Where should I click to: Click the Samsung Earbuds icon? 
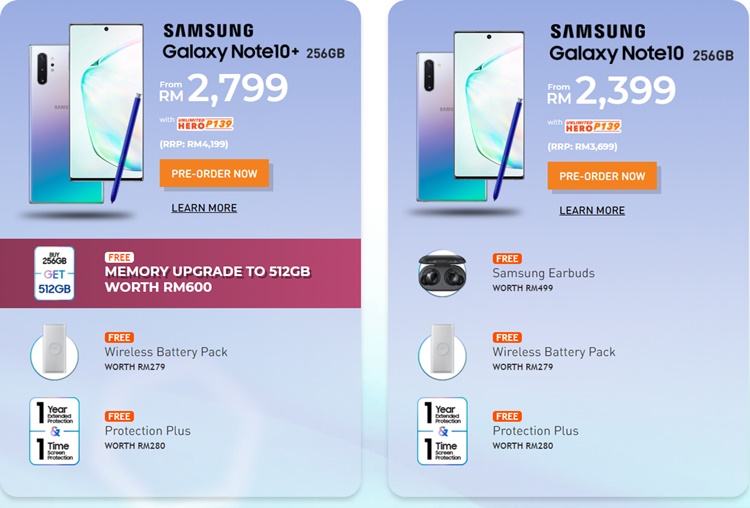442,274
